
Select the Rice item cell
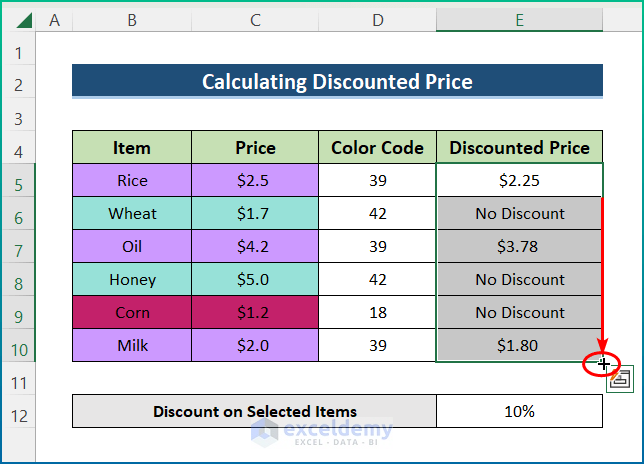coord(132,181)
